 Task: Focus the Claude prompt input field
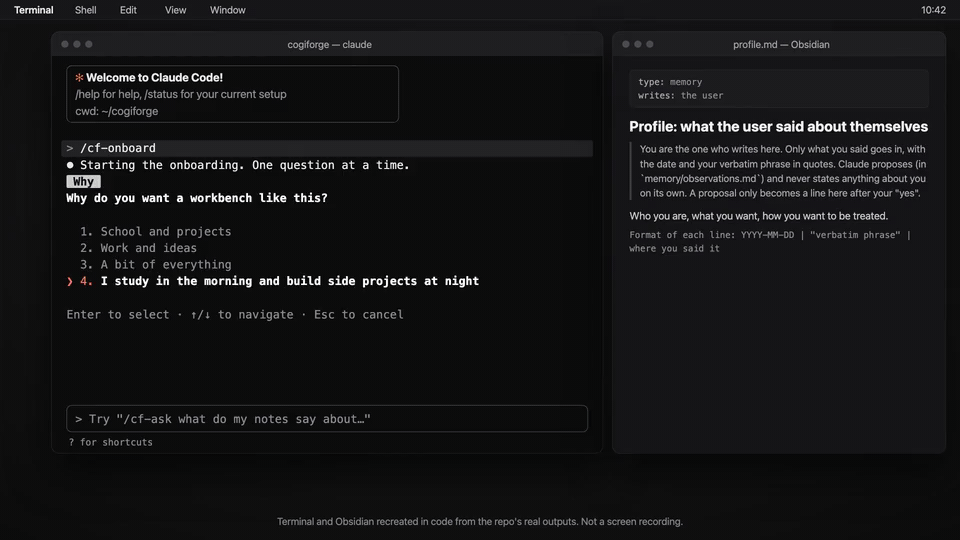[x=327, y=419]
